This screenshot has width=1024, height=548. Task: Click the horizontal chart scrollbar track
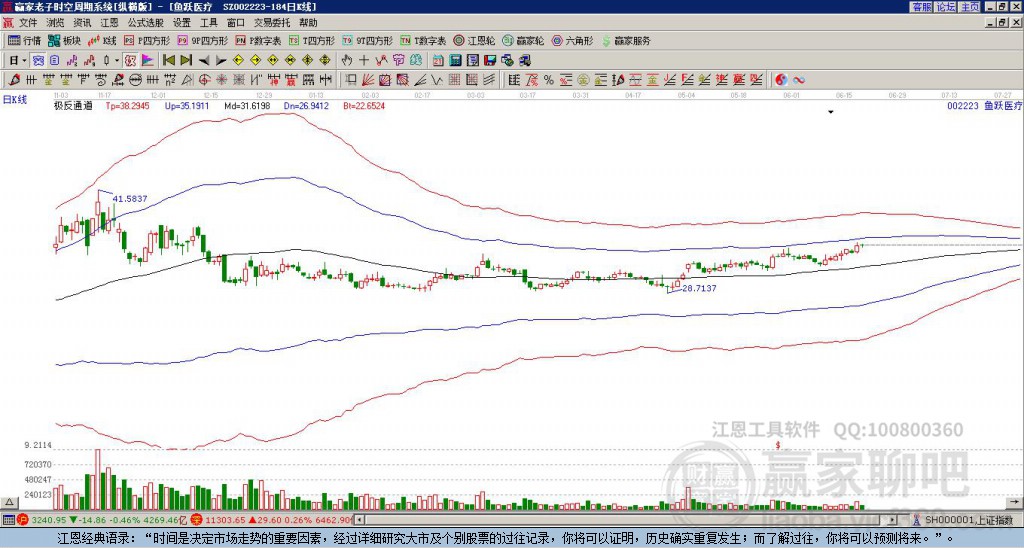627,520
